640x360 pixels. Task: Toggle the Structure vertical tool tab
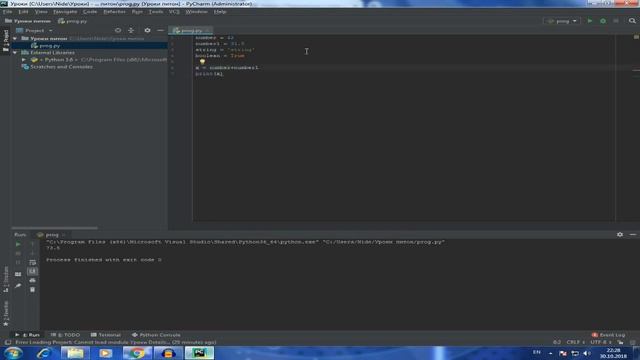[x=6, y=279]
